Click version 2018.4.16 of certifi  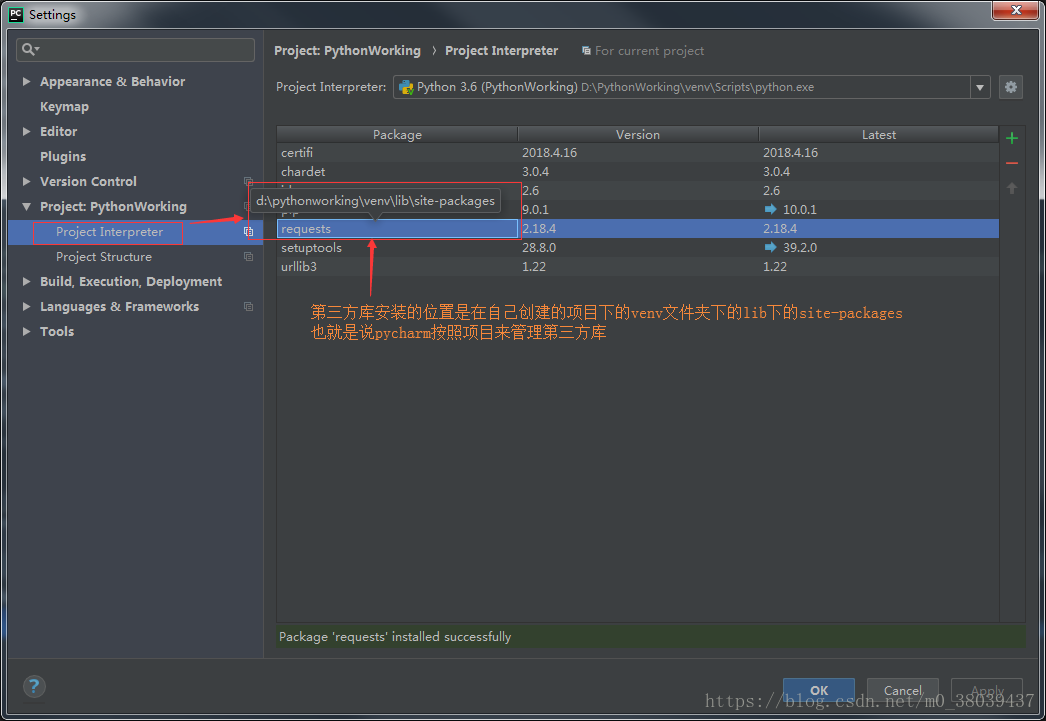[549, 153]
